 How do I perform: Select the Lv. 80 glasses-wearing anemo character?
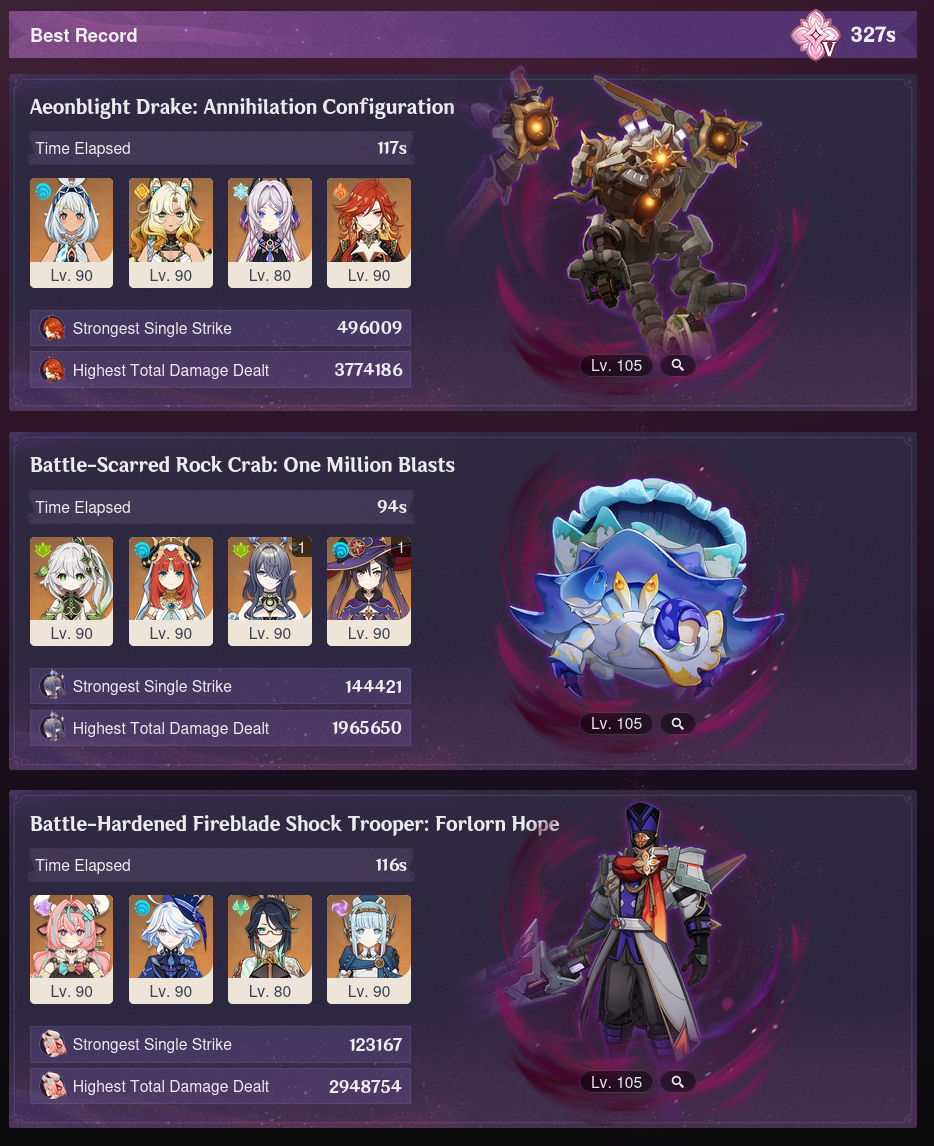(270, 949)
